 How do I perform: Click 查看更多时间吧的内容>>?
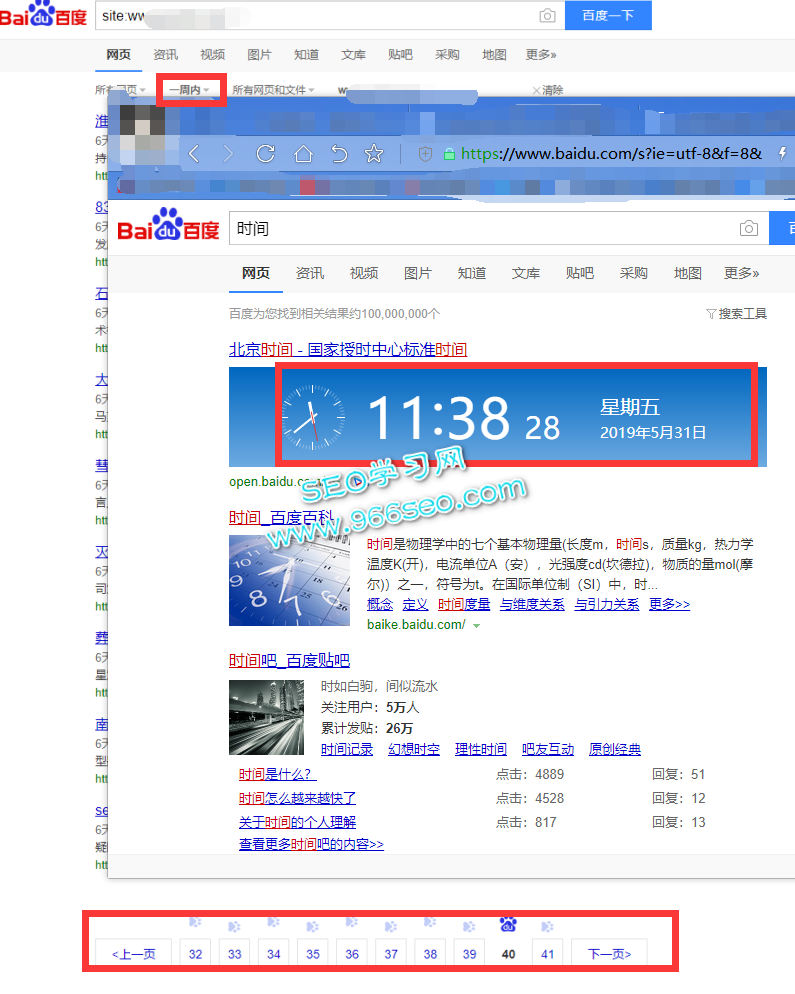pos(311,844)
